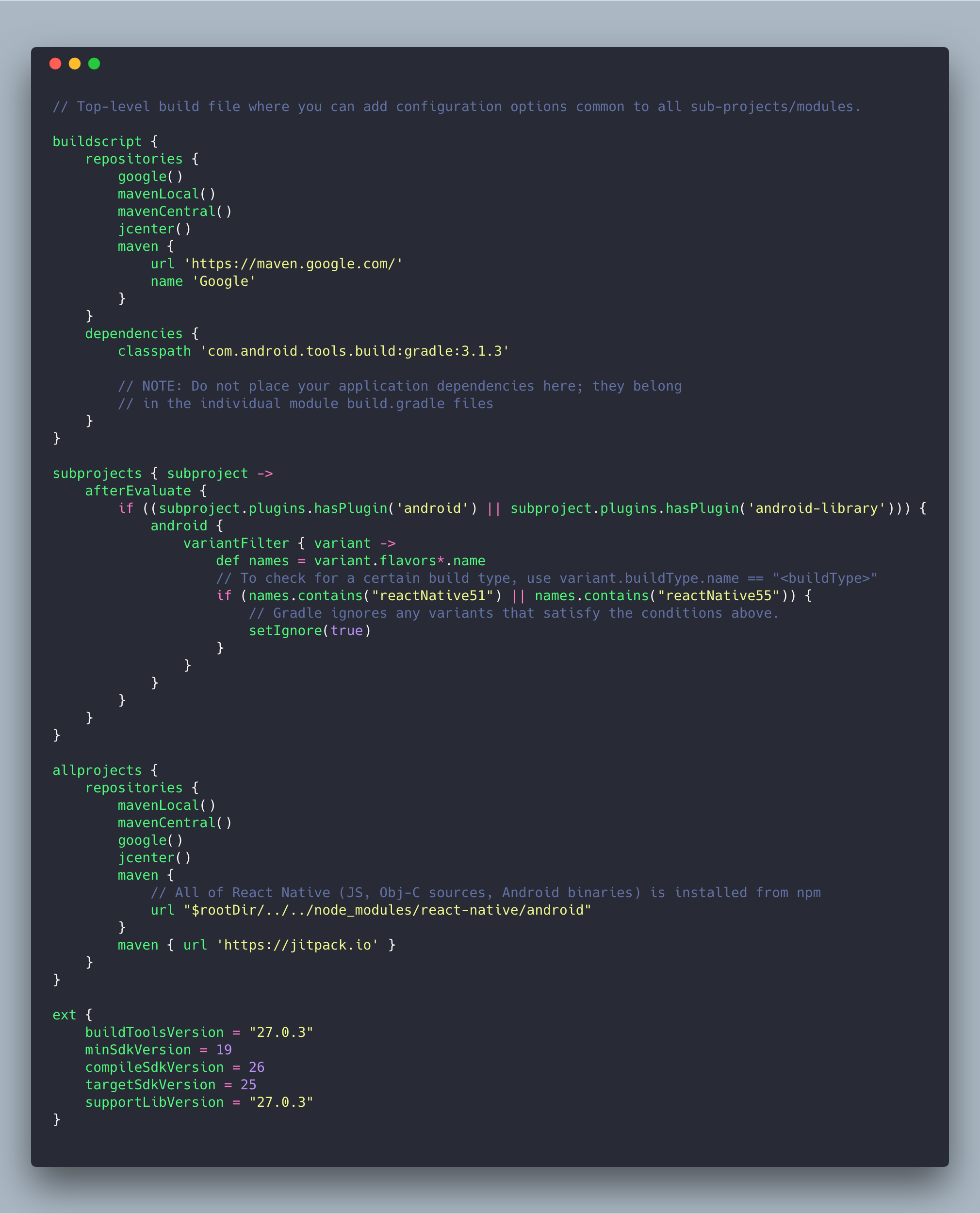
Task: Click the afterEvaluate block name
Action: pyautogui.click(x=138, y=491)
